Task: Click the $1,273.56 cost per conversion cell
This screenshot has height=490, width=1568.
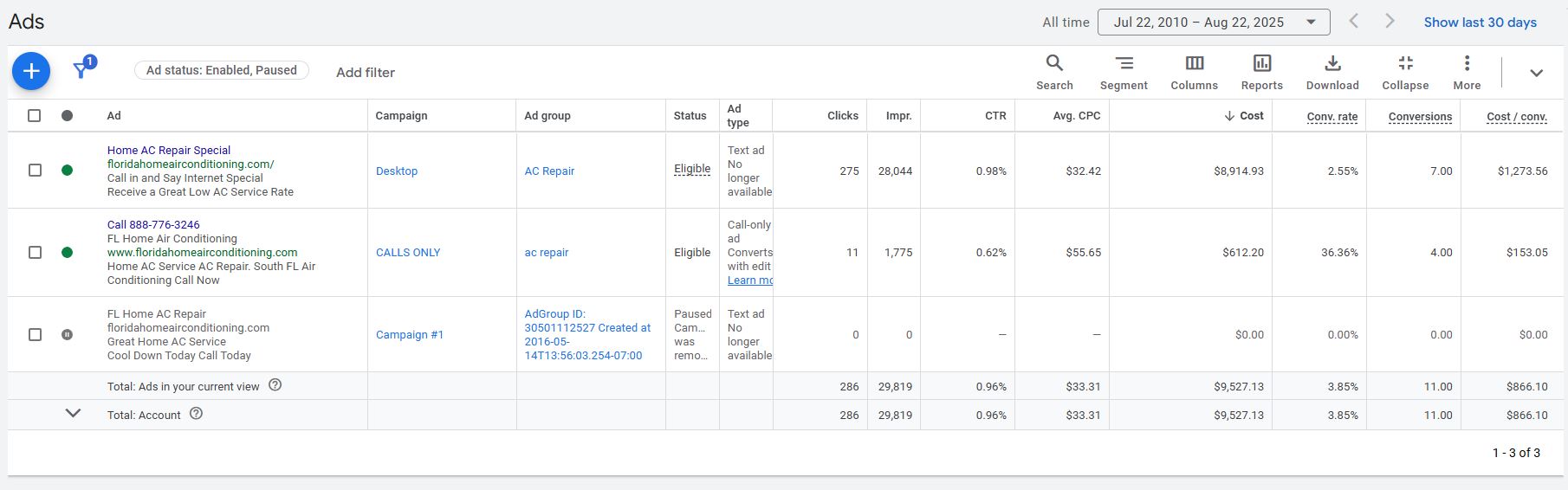Action: 1522,171
